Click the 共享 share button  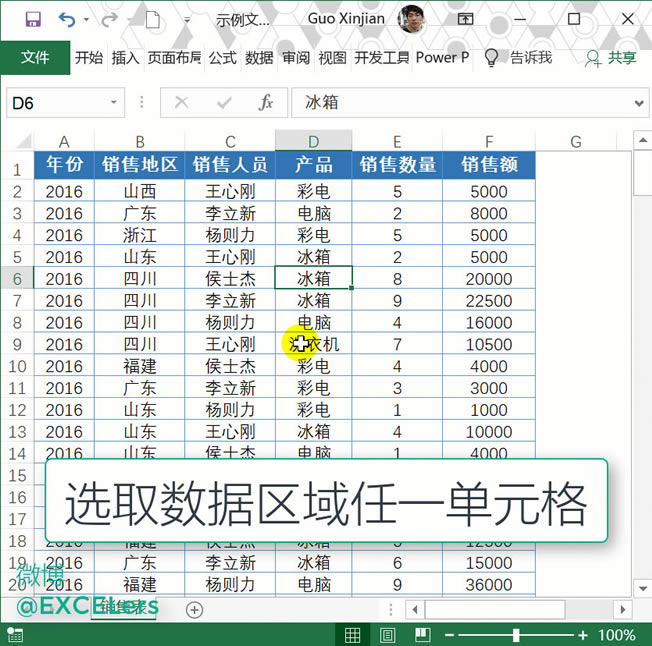(x=611, y=58)
